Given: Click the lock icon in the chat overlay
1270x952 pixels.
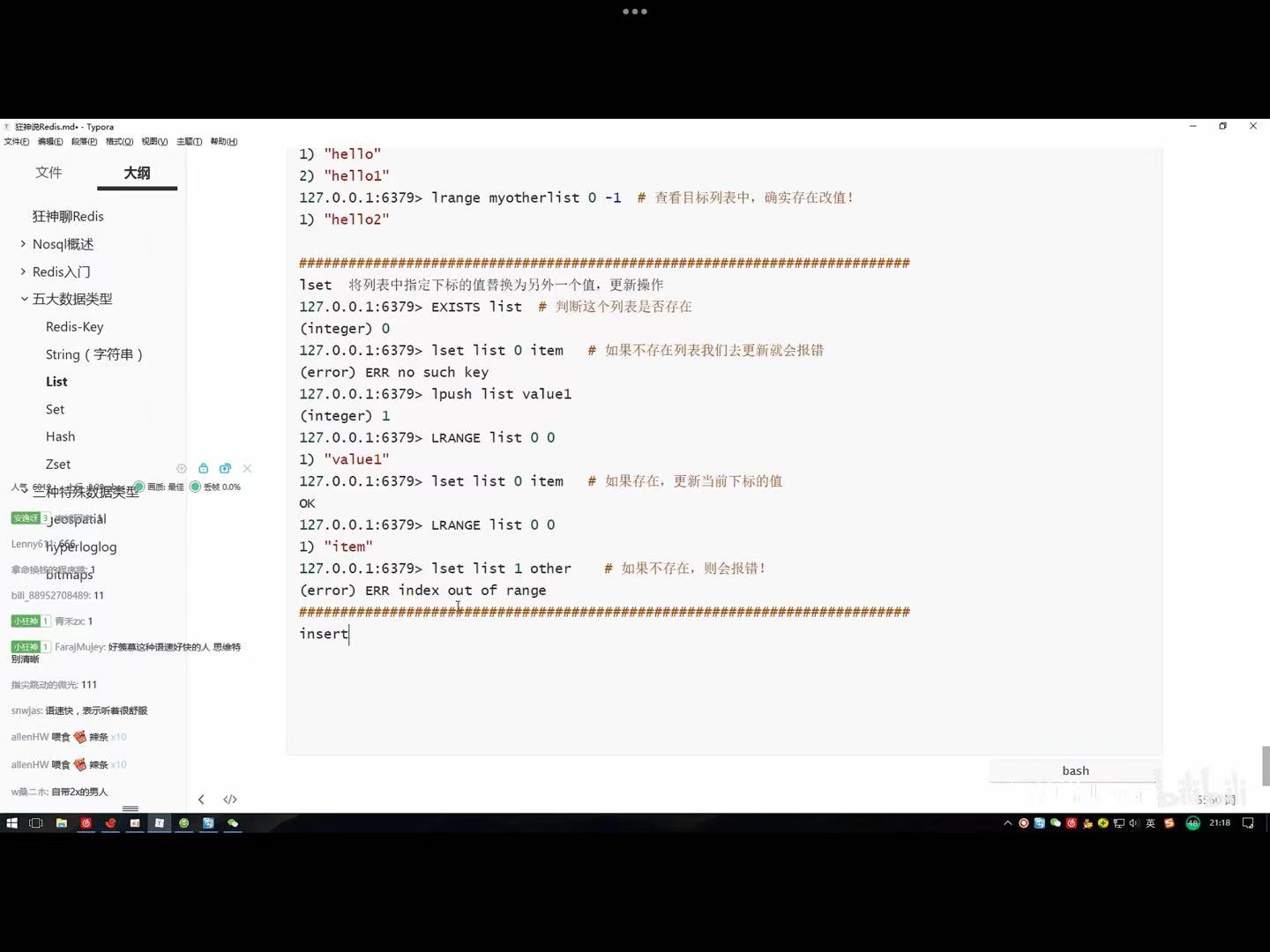Looking at the screenshot, I should (204, 469).
